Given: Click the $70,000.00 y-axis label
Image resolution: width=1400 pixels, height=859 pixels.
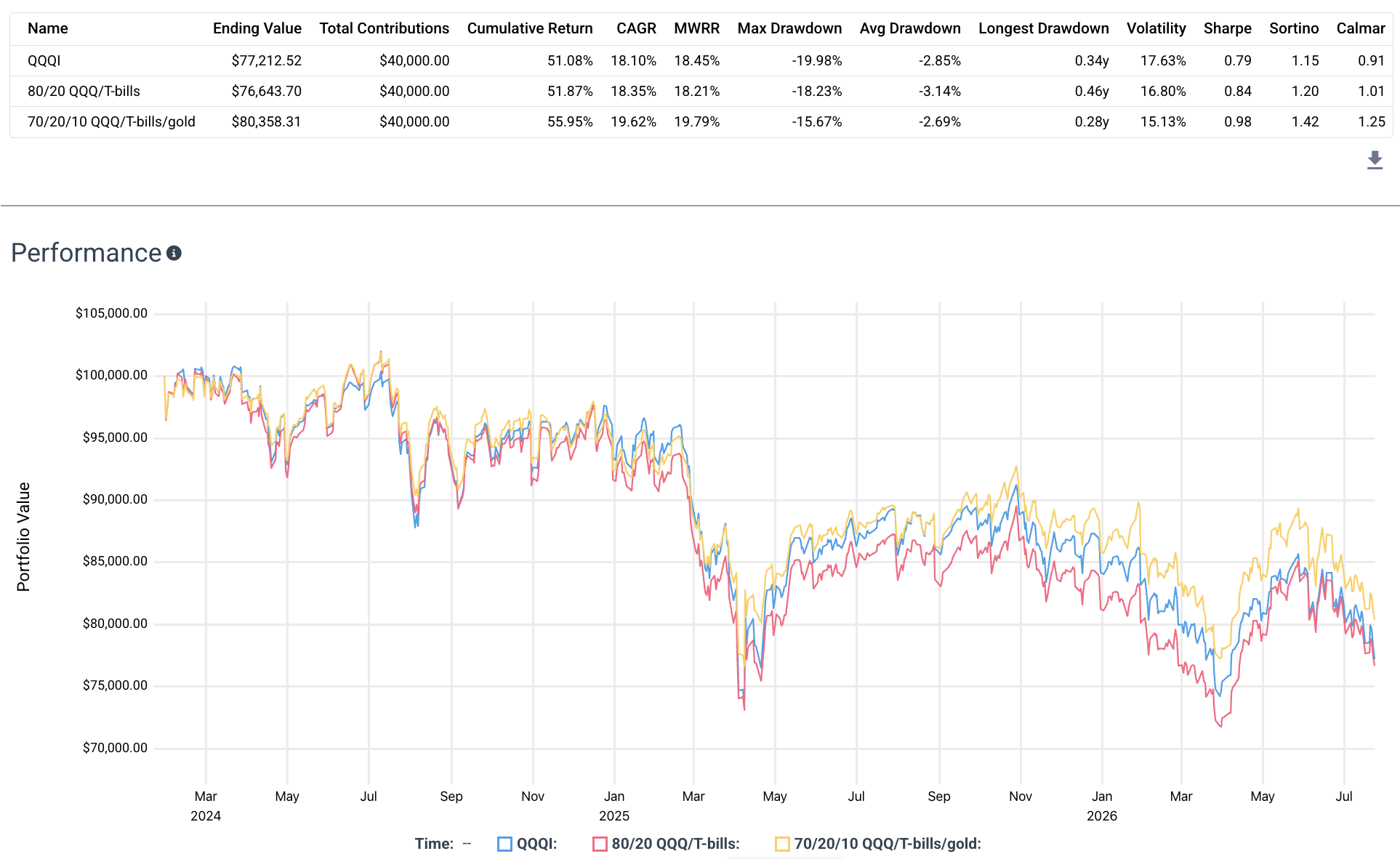Looking at the screenshot, I should pyautogui.click(x=115, y=748).
